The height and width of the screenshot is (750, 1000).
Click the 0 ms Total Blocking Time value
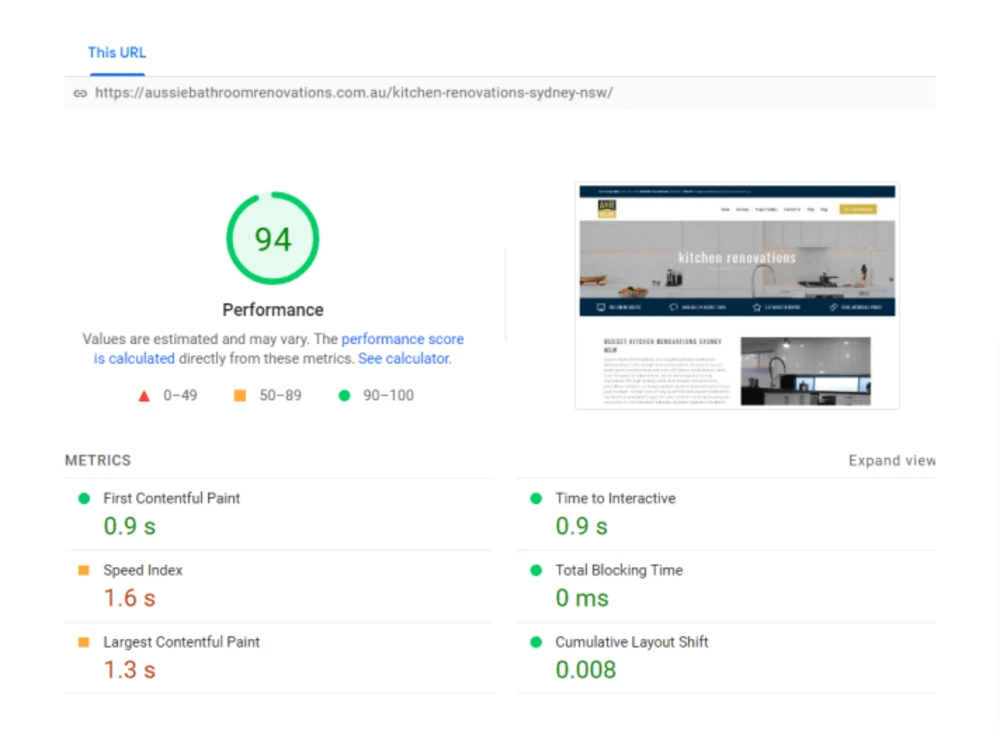click(582, 598)
